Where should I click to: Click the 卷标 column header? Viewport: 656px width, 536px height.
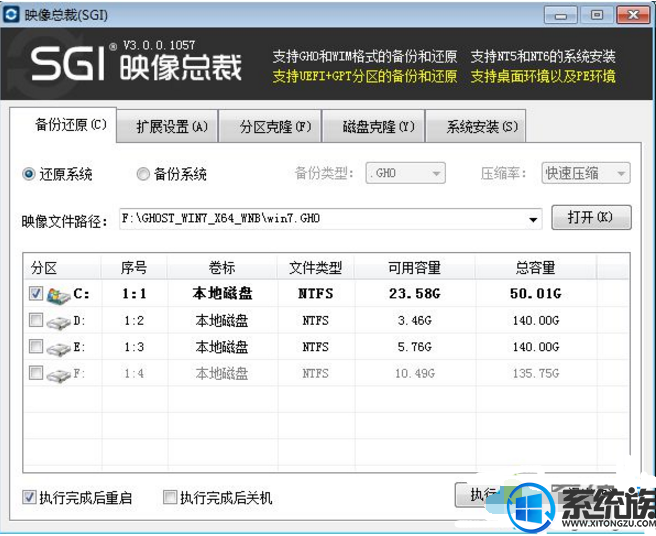(x=222, y=267)
